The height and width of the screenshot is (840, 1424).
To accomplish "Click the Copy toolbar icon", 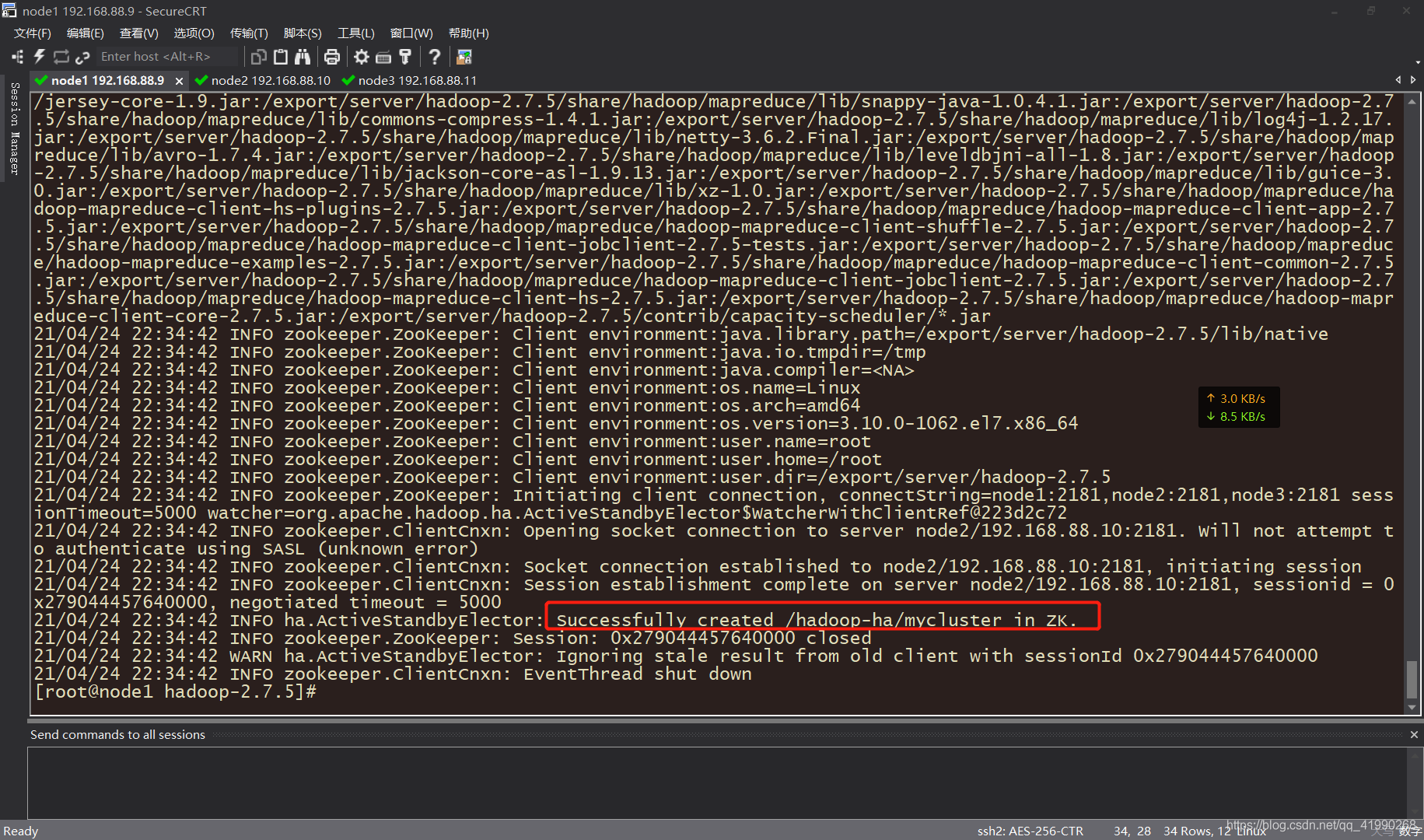I will pyautogui.click(x=259, y=57).
